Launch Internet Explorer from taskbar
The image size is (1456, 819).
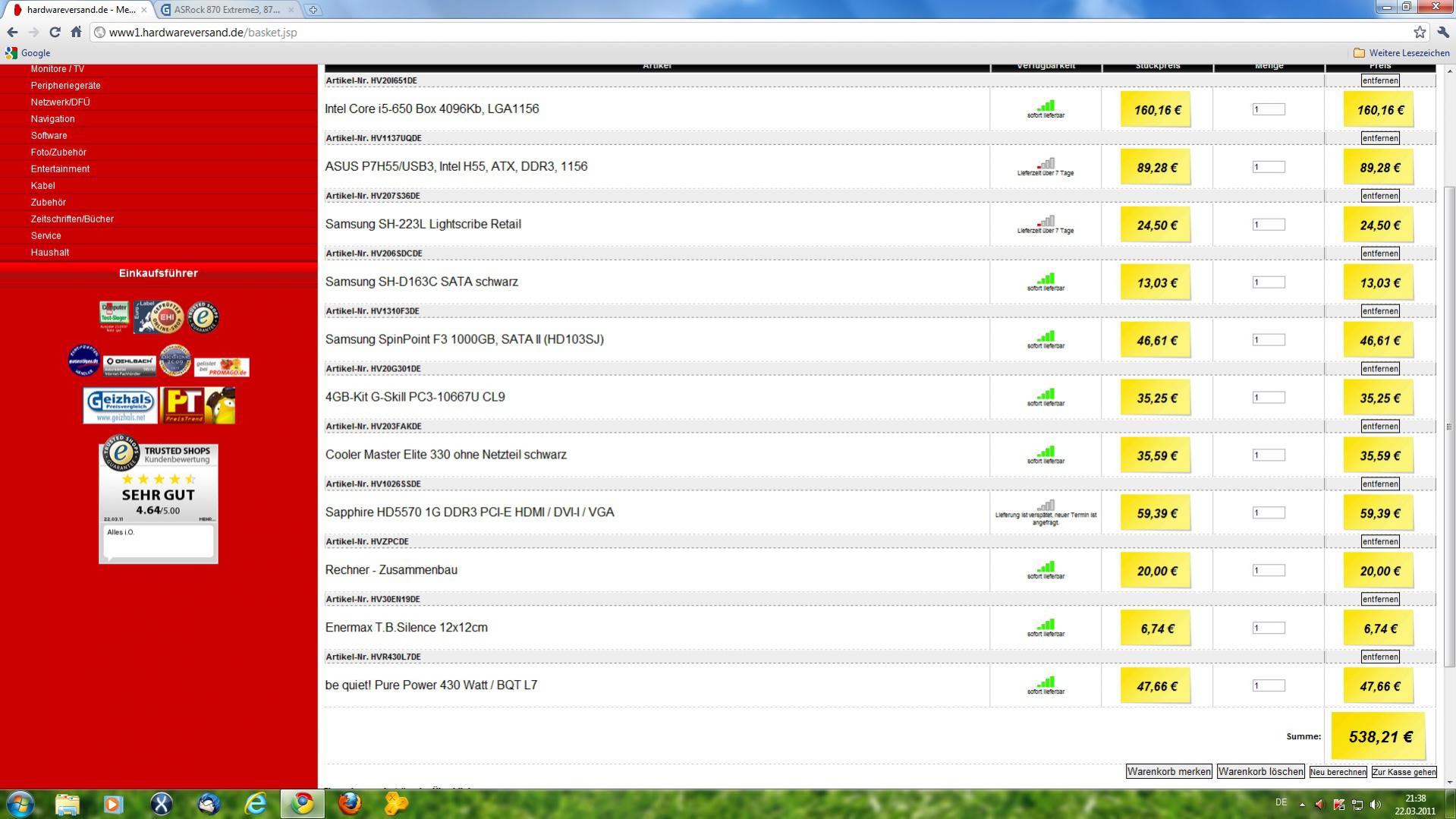[256, 804]
